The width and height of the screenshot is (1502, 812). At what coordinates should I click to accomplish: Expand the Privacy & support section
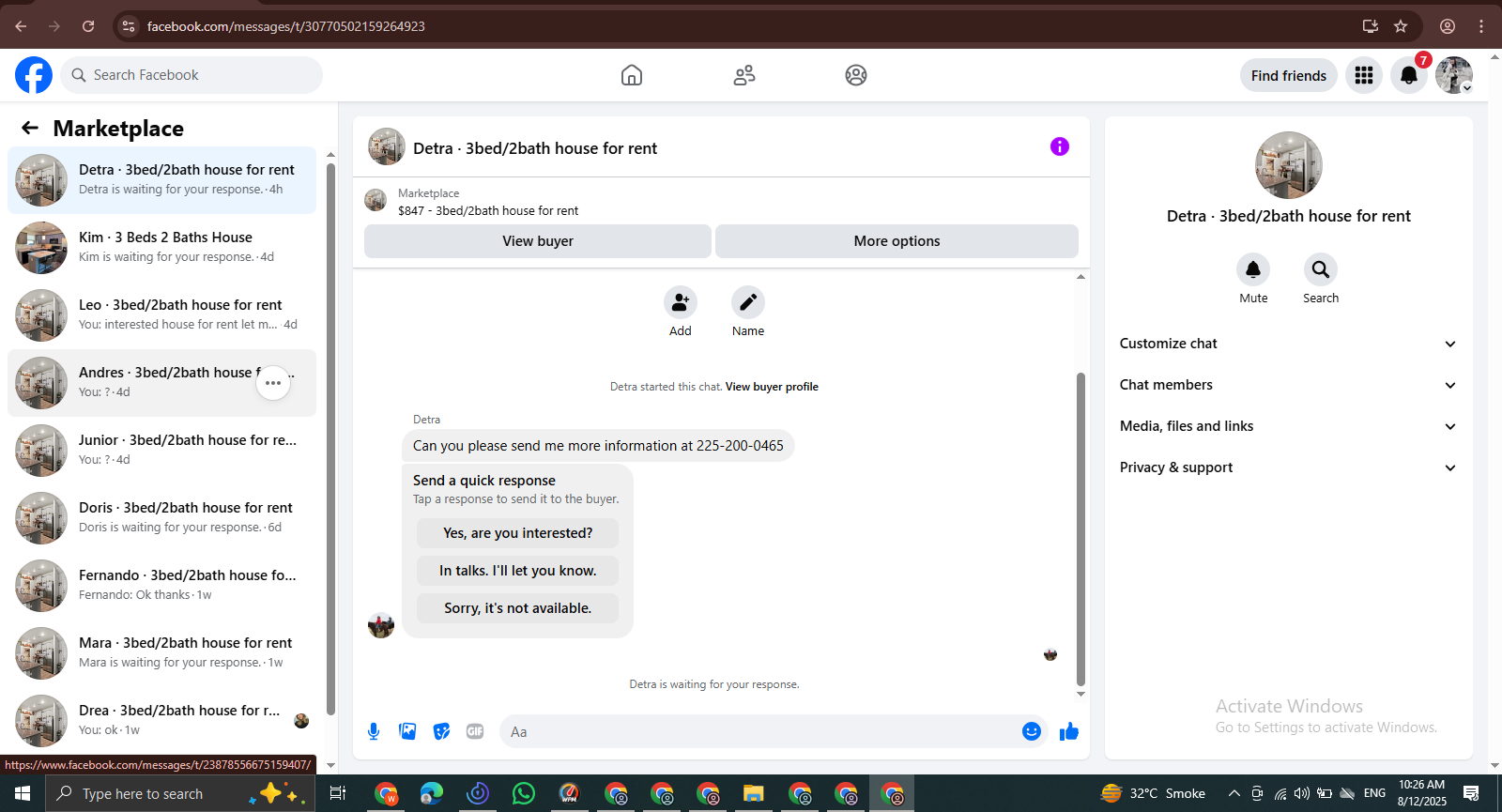(1288, 467)
